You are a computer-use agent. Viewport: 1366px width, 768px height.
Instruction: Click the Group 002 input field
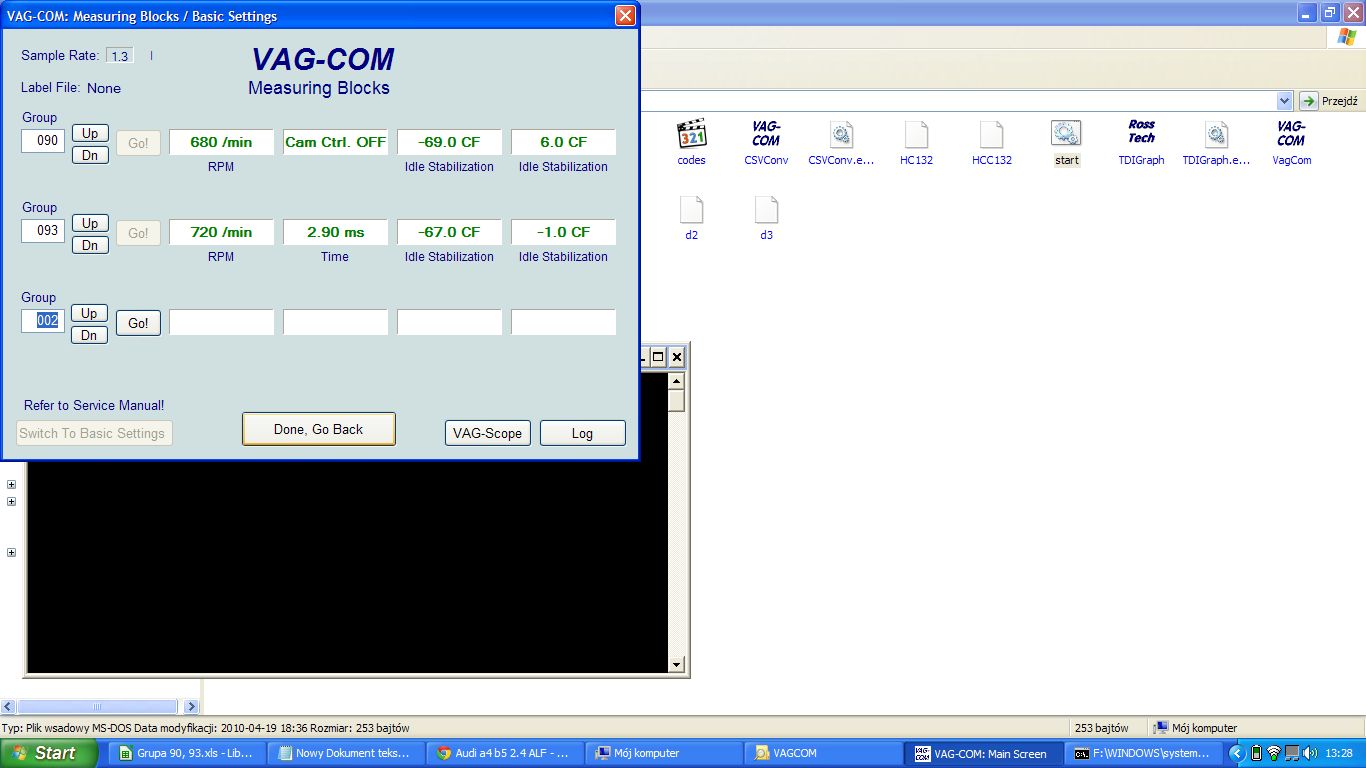click(43, 321)
